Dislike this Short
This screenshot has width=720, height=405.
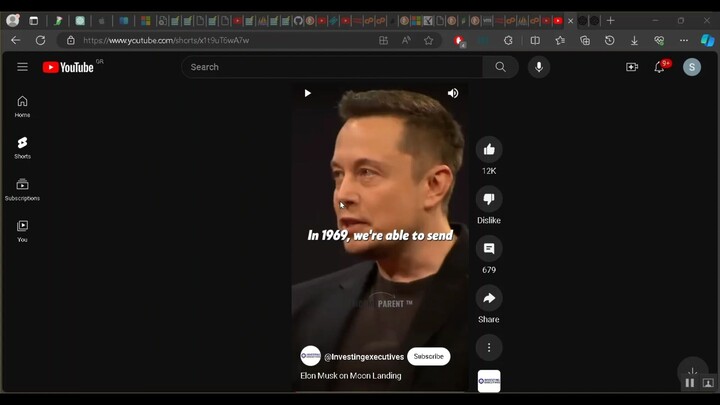(489, 199)
